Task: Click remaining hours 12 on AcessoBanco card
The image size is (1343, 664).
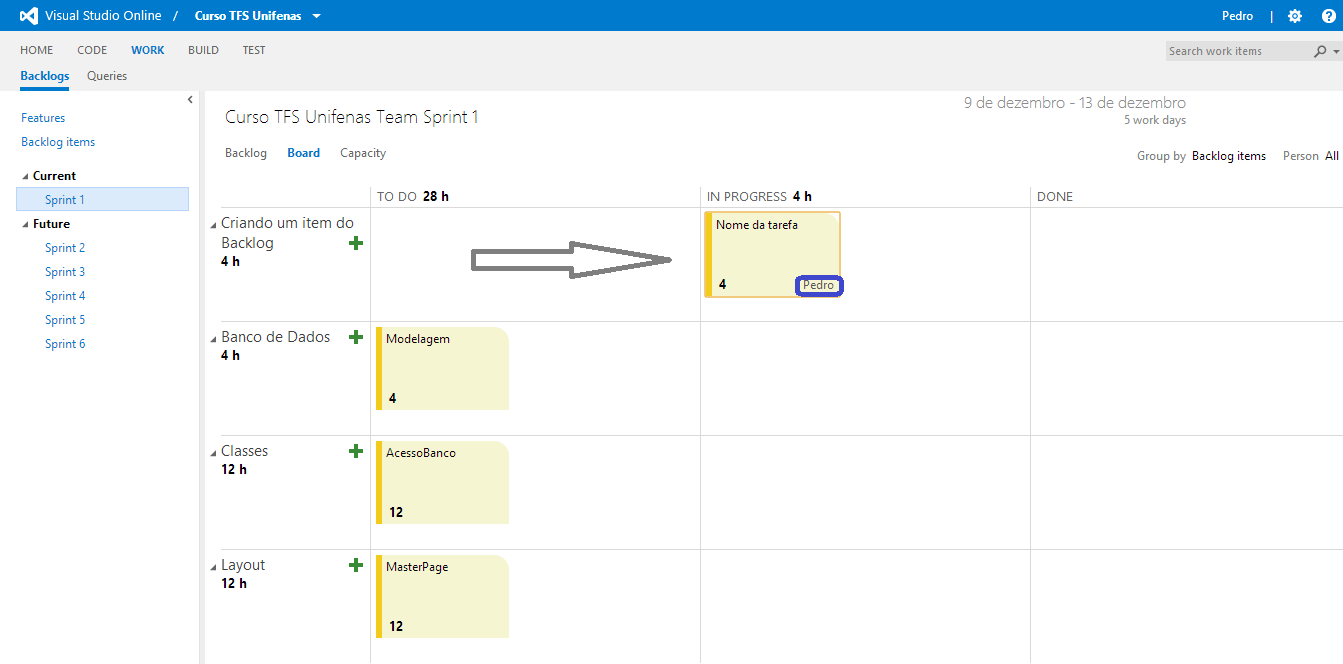Action: click(396, 512)
